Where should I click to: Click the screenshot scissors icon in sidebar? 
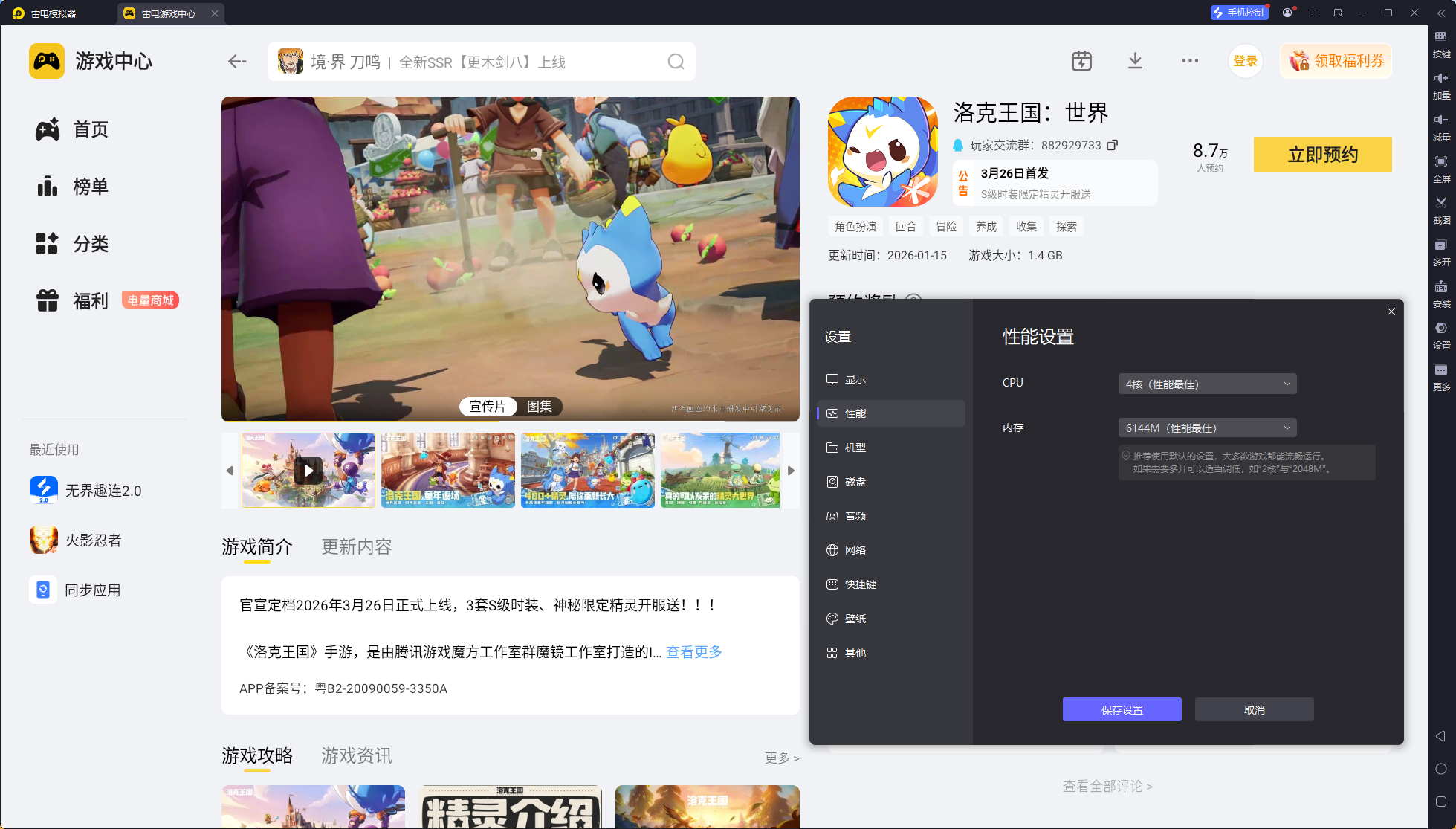[x=1441, y=203]
